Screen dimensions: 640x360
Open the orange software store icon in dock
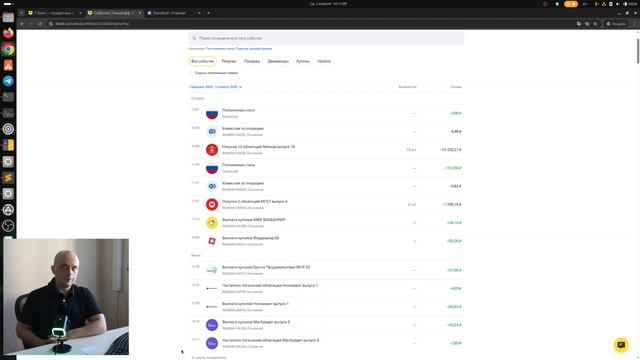coord(8,65)
